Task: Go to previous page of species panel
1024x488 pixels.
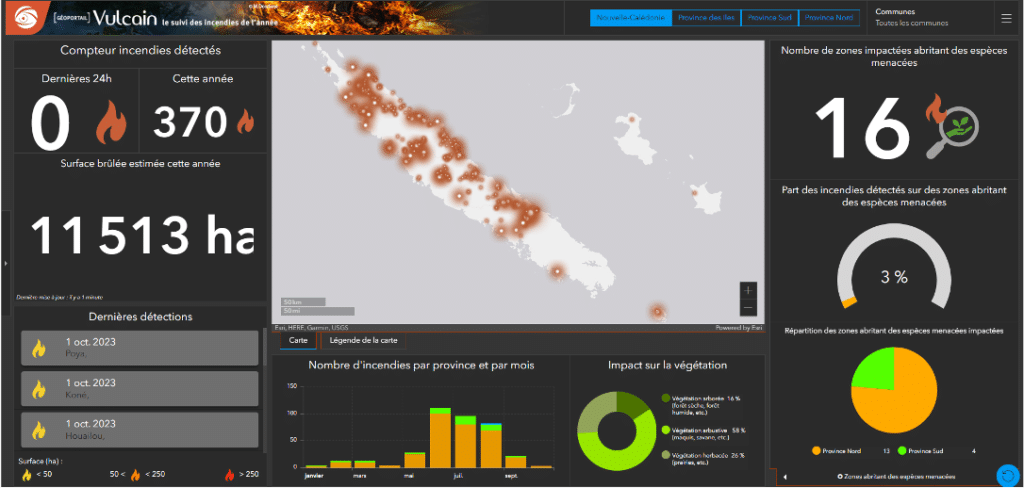Action: (784, 478)
